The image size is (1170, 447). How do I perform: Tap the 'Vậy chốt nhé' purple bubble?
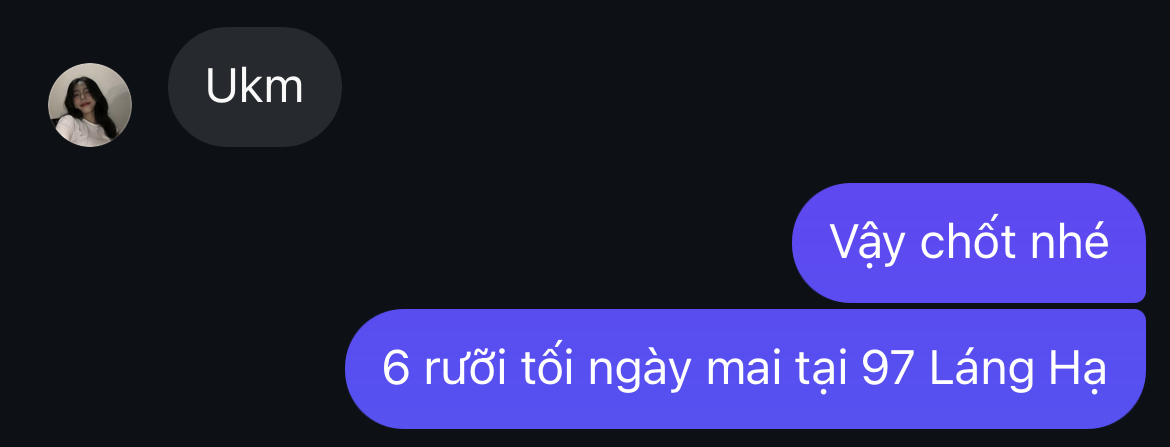[969, 243]
